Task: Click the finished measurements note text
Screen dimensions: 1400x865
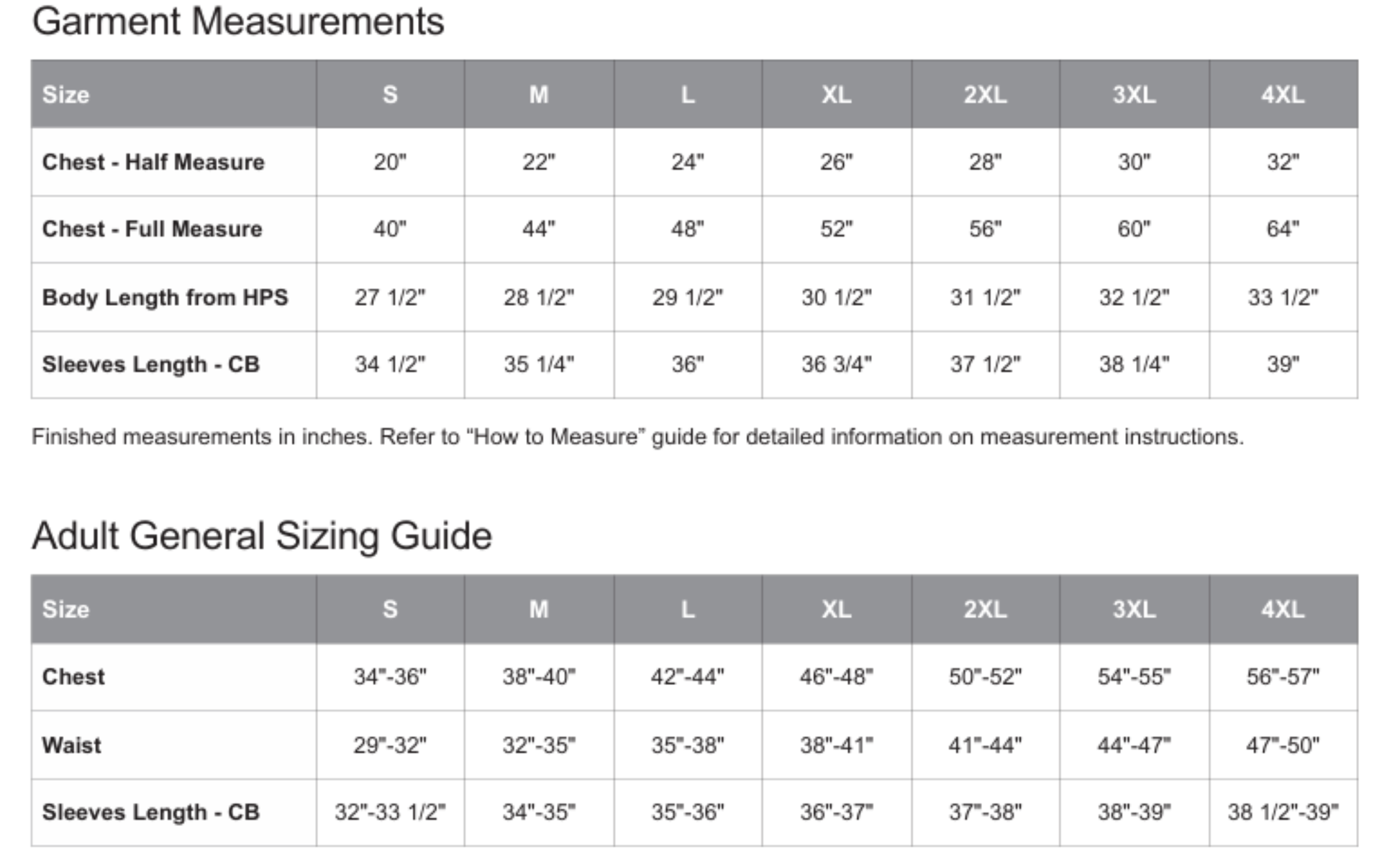Action: click(637, 437)
